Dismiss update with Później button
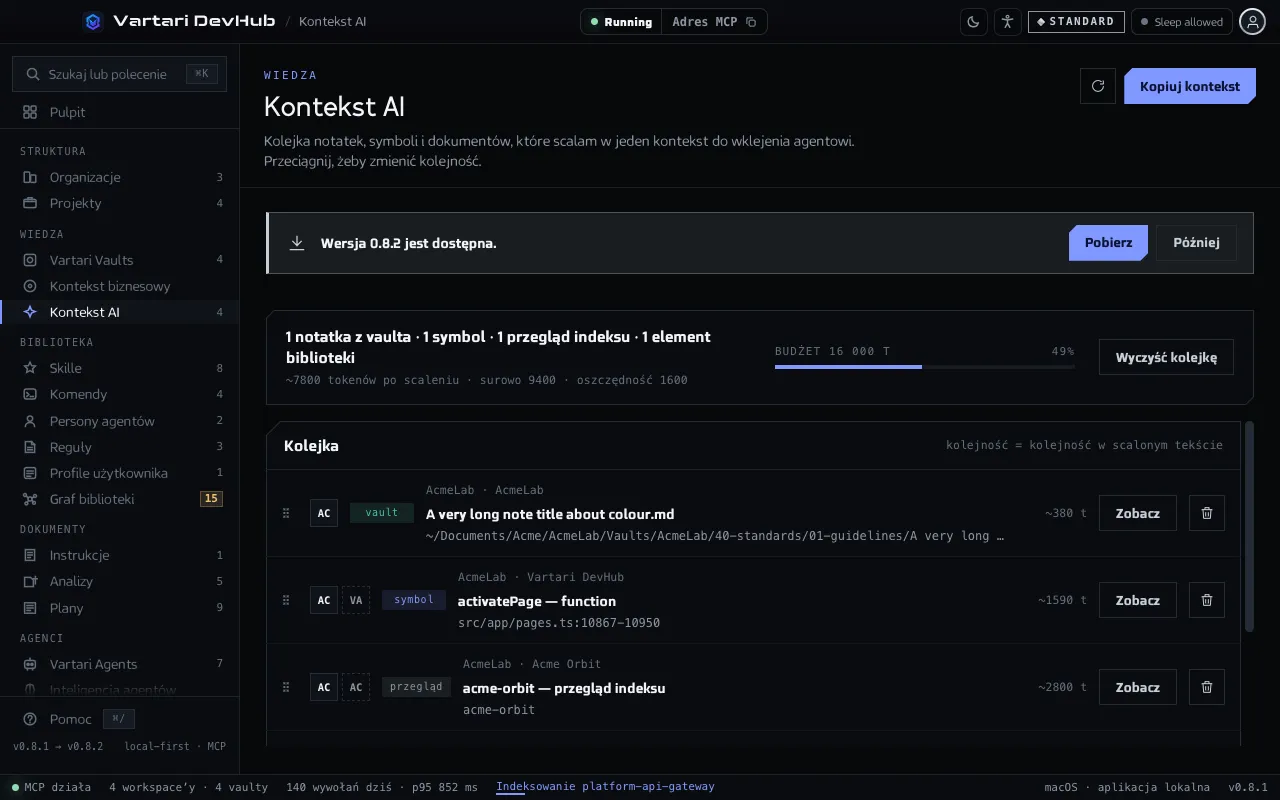This screenshot has height=800, width=1280. pos(1196,243)
